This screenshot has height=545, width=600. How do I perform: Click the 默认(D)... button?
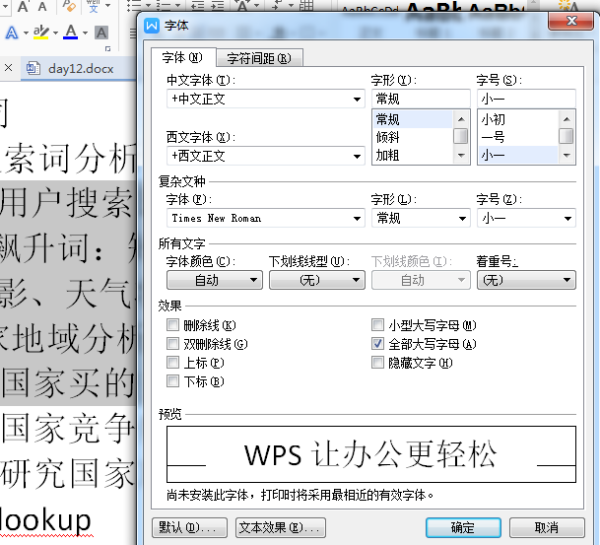coord(190,528)
